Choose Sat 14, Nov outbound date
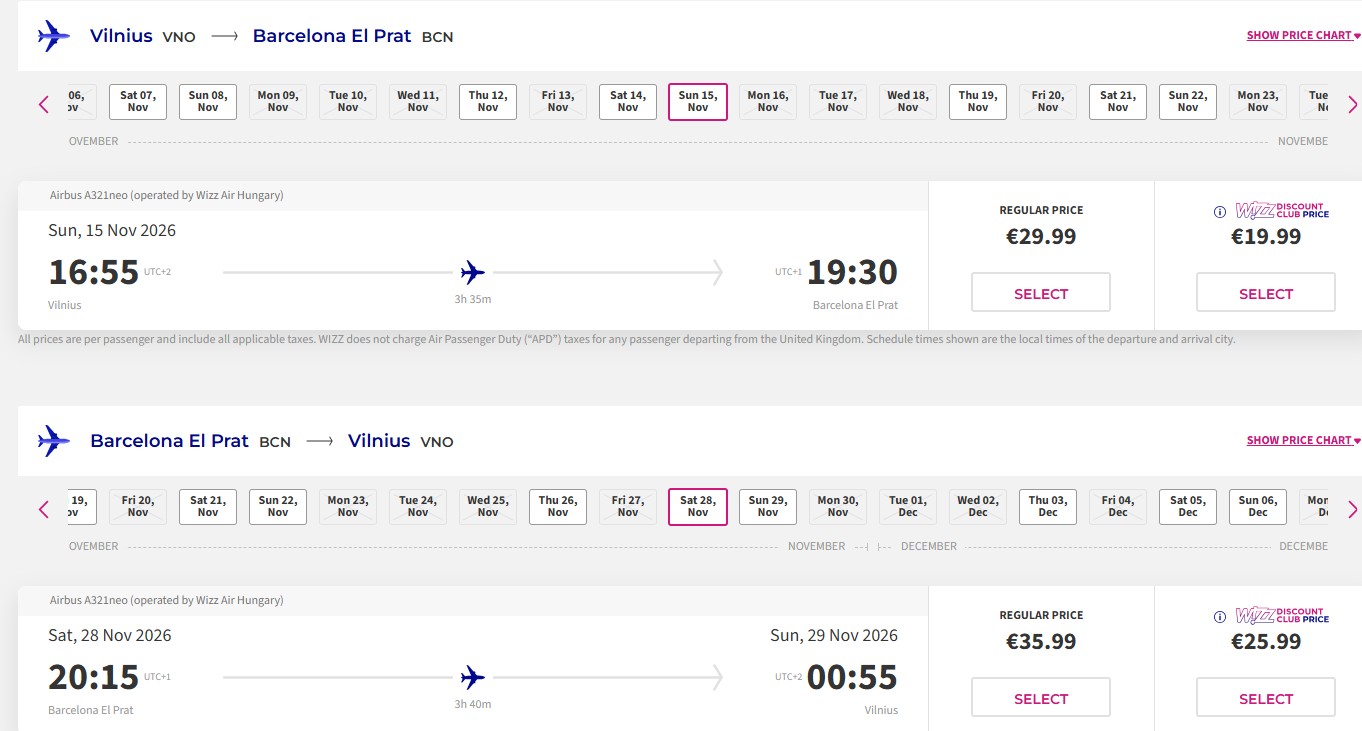Screen dimensions: 1362x731 tap(628, 102)
